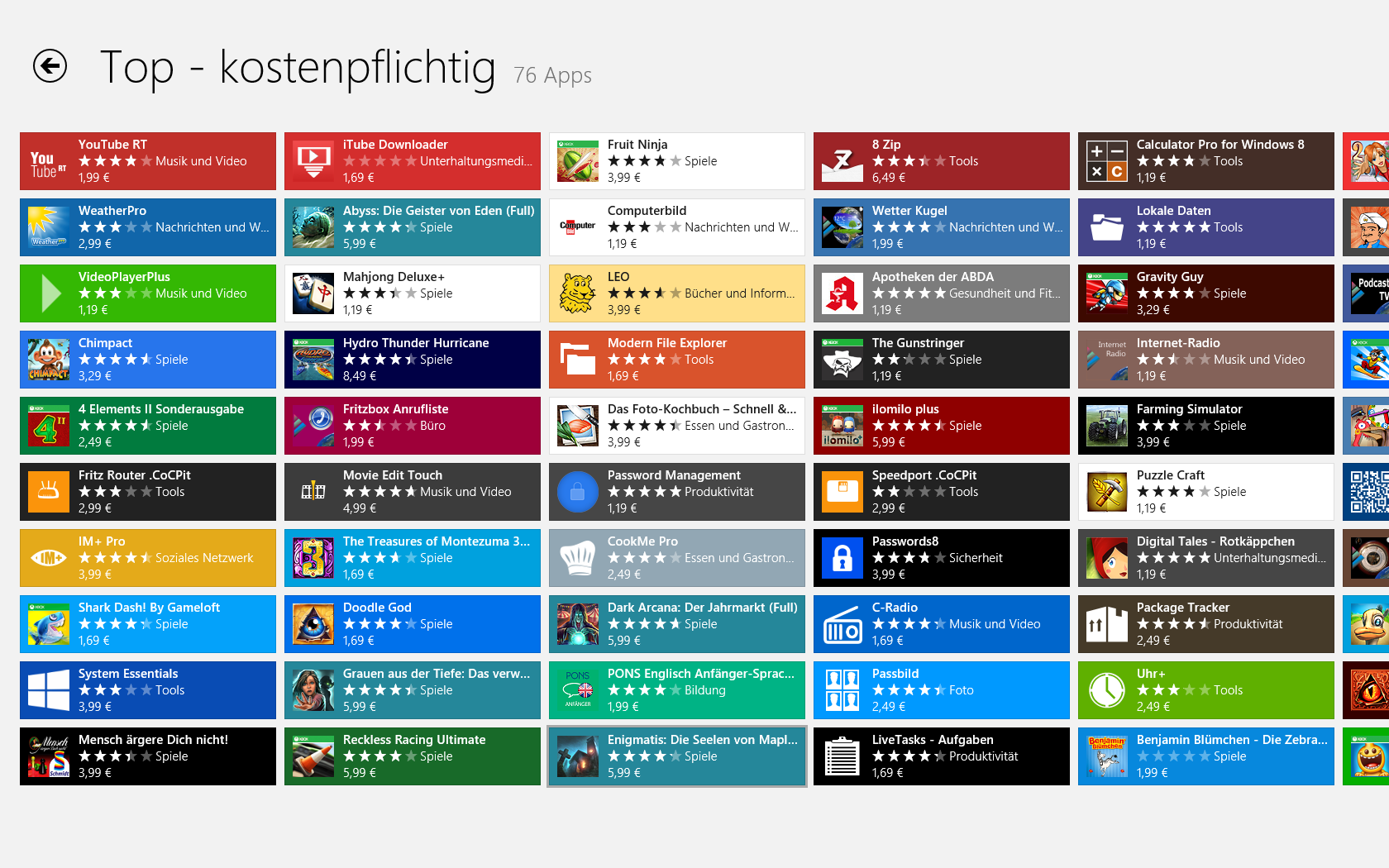This screenshot has height=868, width=1389.
Task: Click the Hydro Thunder price 8,49 €
Action: [360, 376]
